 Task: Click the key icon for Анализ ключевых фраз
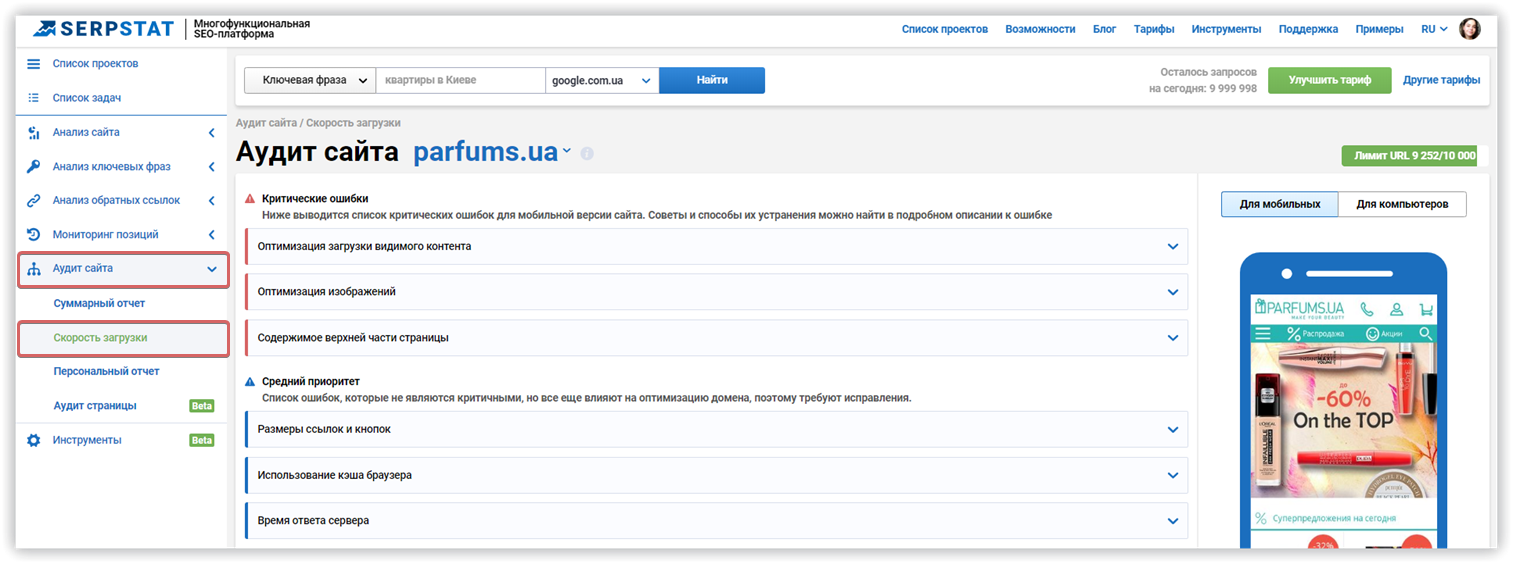pos(34,166)
